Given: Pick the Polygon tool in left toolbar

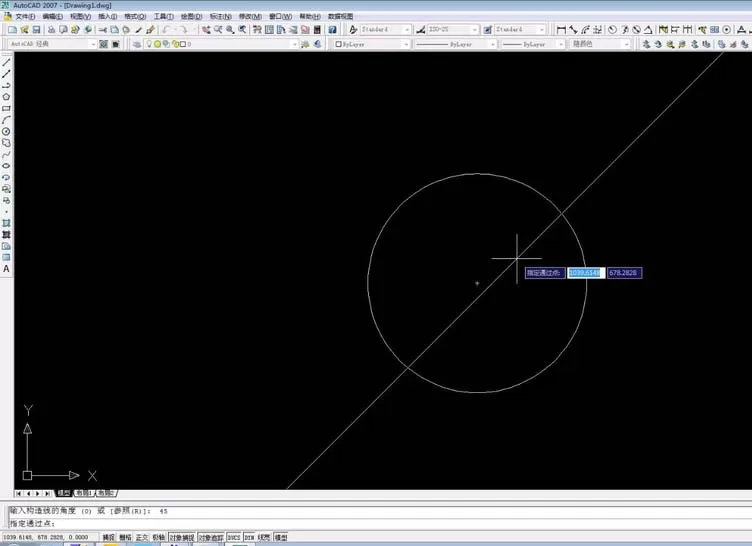Looking at the screenshot, I should 6,97.
